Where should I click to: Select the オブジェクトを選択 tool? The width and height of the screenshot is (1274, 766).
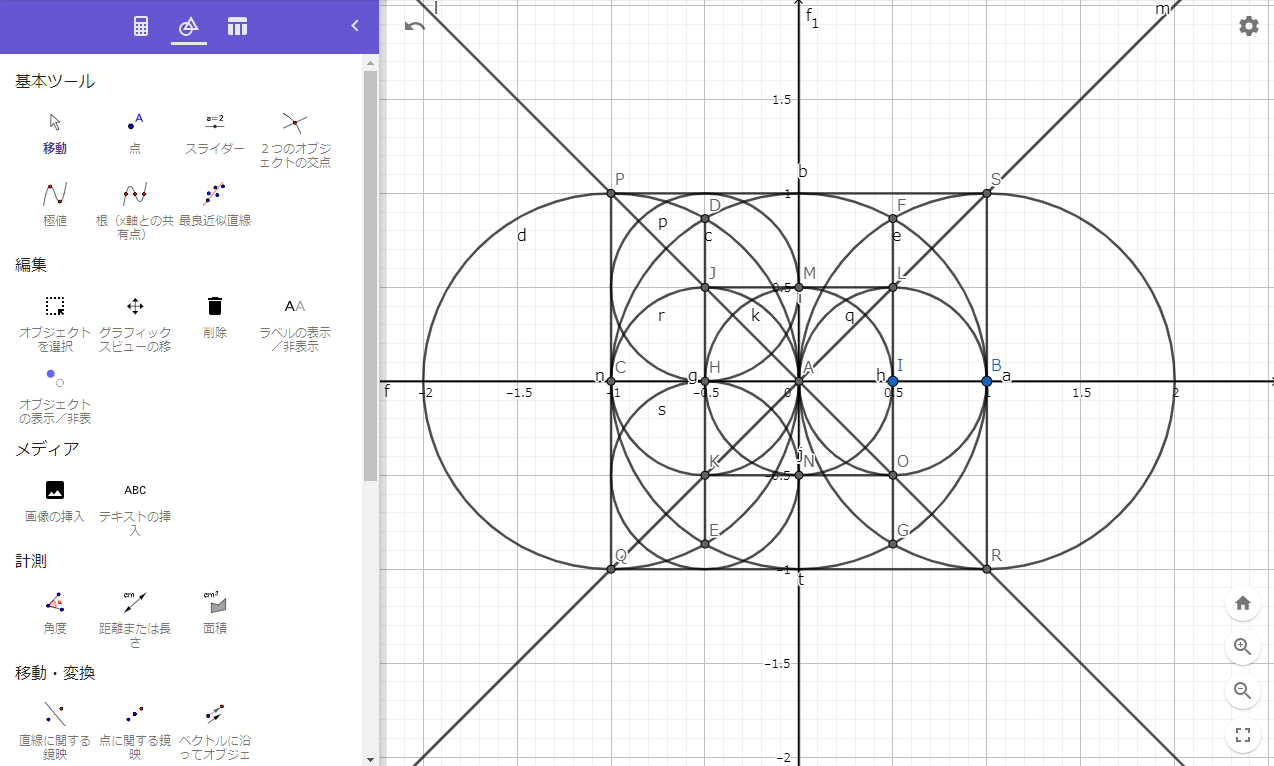[55, 324]
